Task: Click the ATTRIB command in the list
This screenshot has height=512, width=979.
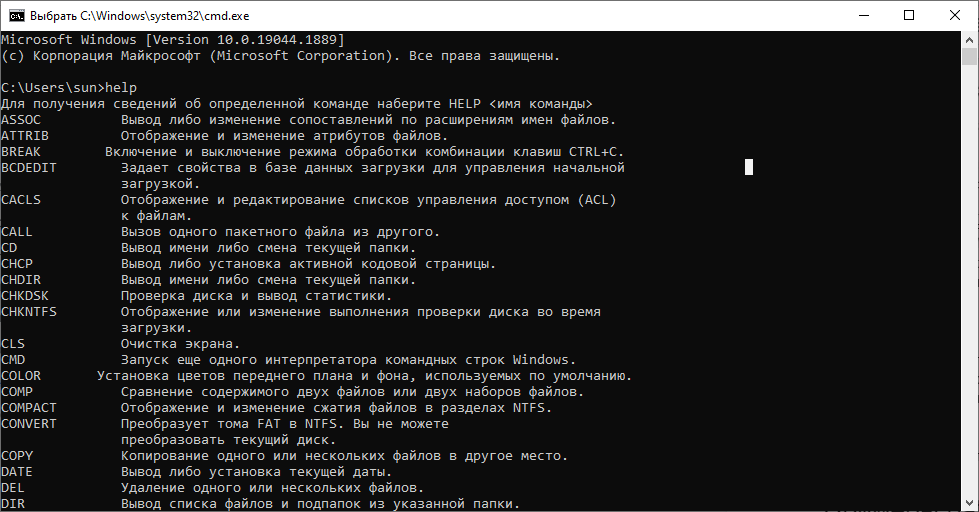Action: tap(25, 136)
